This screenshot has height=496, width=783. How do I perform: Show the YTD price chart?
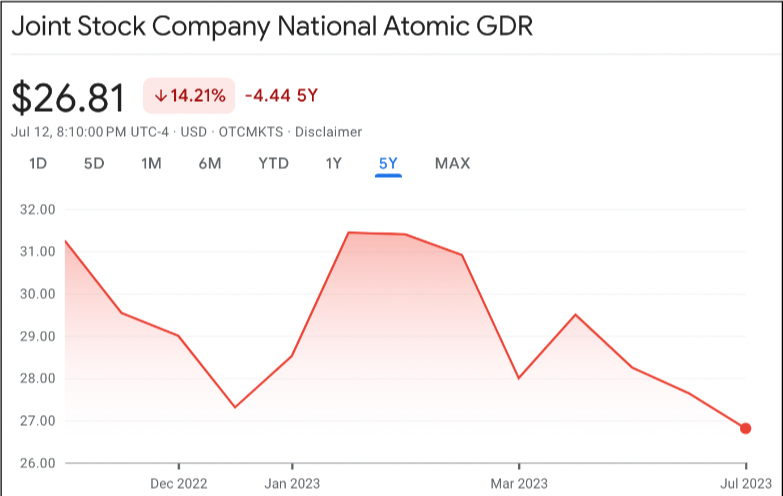[274, 163]
